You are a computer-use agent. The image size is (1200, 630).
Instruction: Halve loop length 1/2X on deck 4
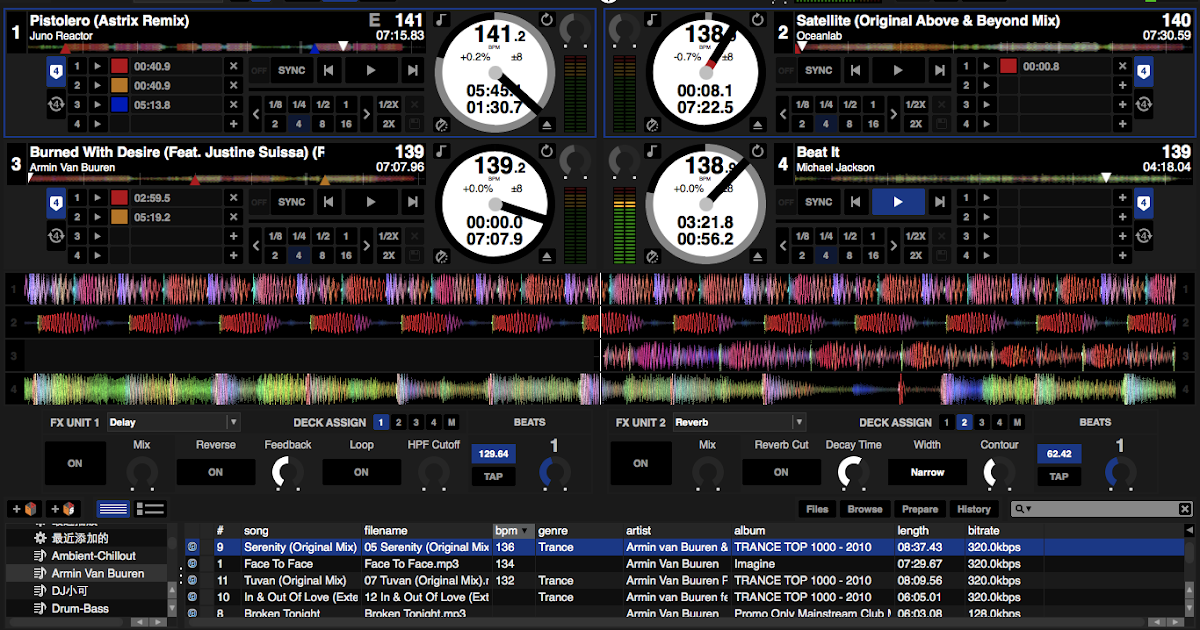tap(914, 236)
